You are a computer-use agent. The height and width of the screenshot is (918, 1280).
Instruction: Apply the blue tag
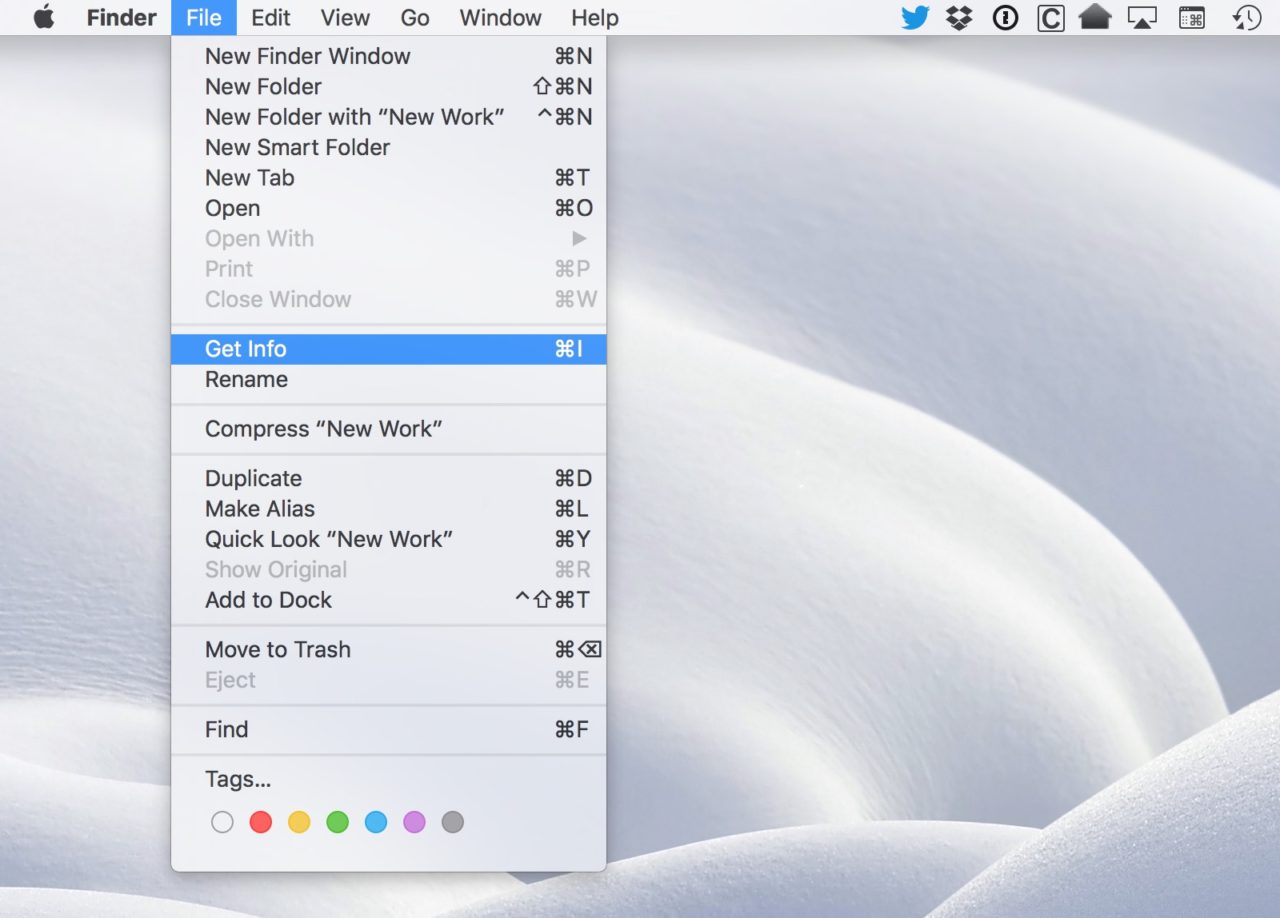point(376,822)
